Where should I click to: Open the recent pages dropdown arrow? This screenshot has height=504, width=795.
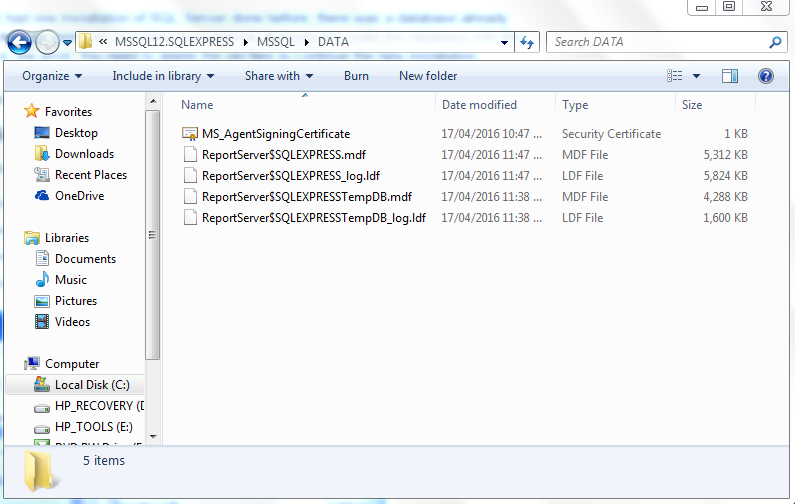(67, 43)
